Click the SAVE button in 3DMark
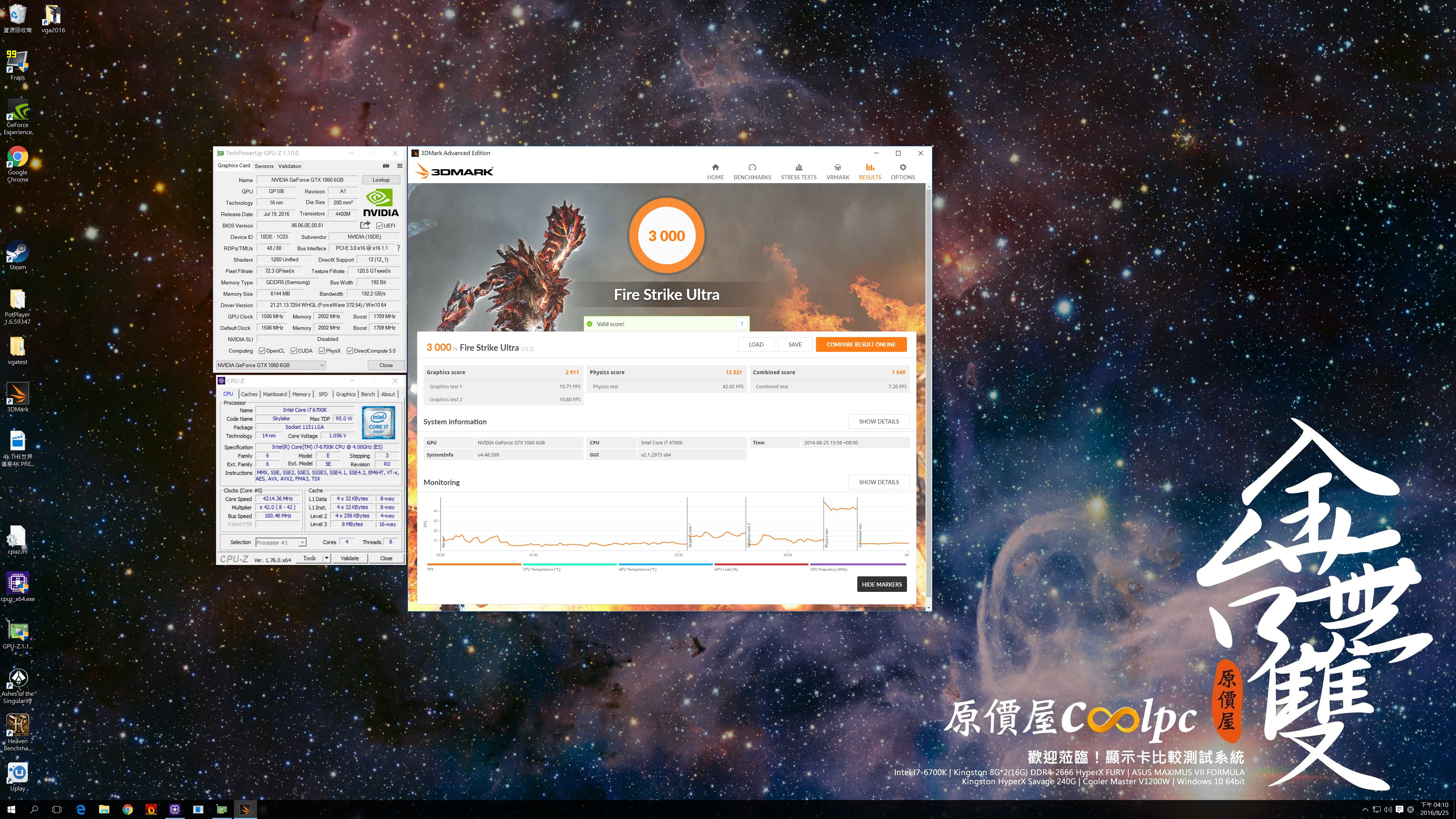Image resolution: width=1456 pixels, height=819 pixels. click(795, 344)
